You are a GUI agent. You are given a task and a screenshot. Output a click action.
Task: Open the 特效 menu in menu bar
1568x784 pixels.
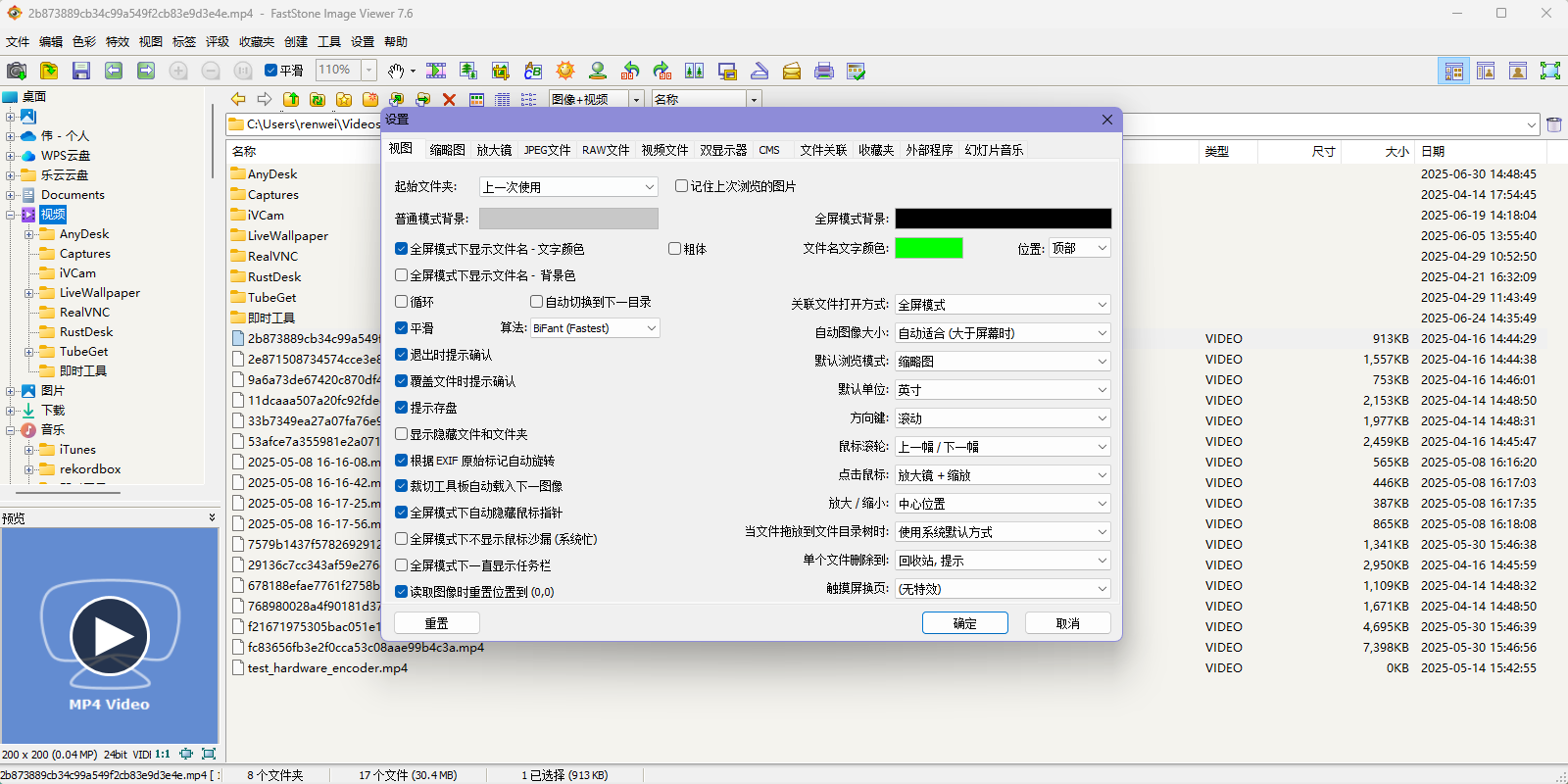tap(118, 42)
